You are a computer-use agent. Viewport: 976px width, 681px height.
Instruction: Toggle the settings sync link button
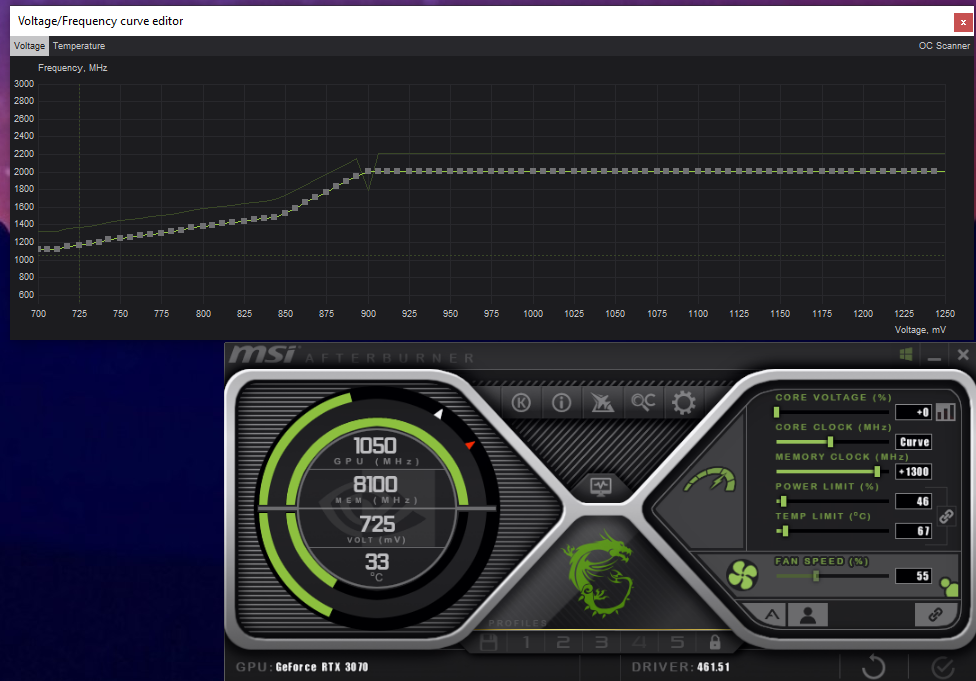(x=936, y=615)
